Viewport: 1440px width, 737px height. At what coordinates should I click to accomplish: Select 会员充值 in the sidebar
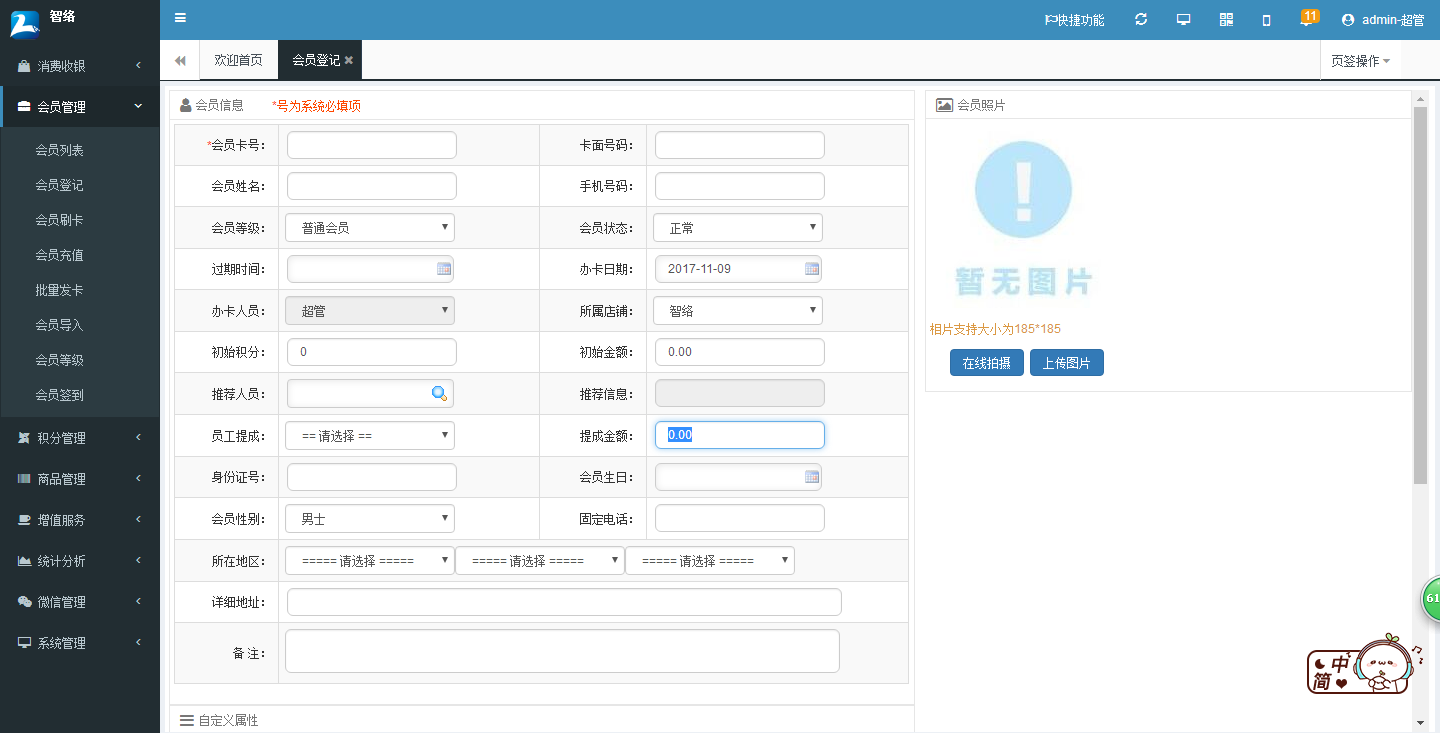59,255
